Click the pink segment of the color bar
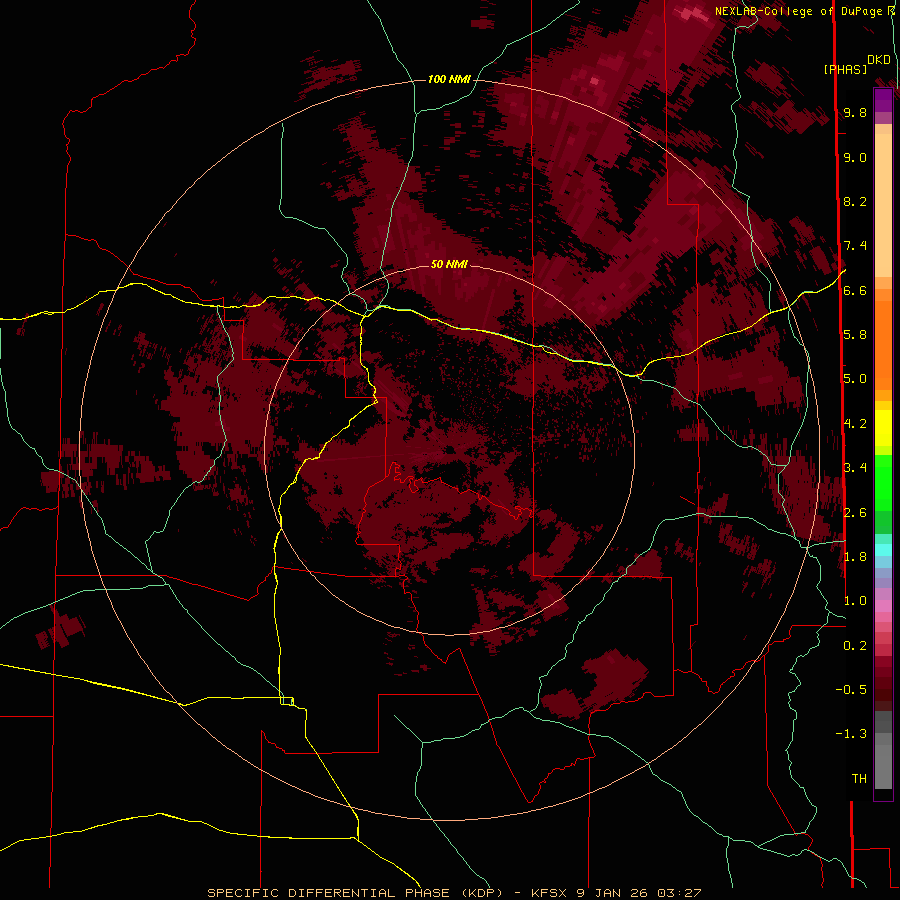 (x=883, y=606)
